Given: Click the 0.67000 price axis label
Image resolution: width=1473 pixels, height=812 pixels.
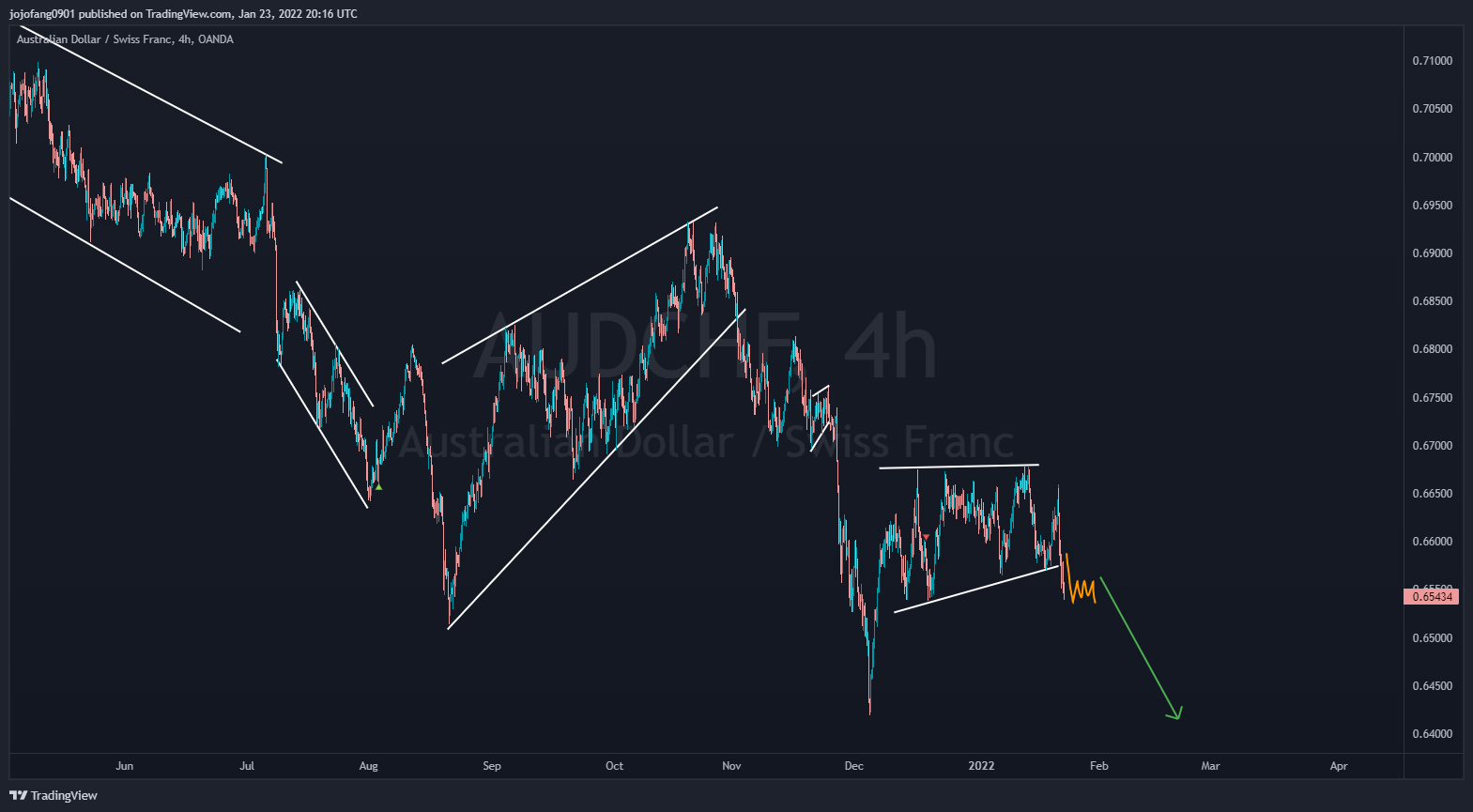Looking at the screenshot, I should coord(1432,446).
